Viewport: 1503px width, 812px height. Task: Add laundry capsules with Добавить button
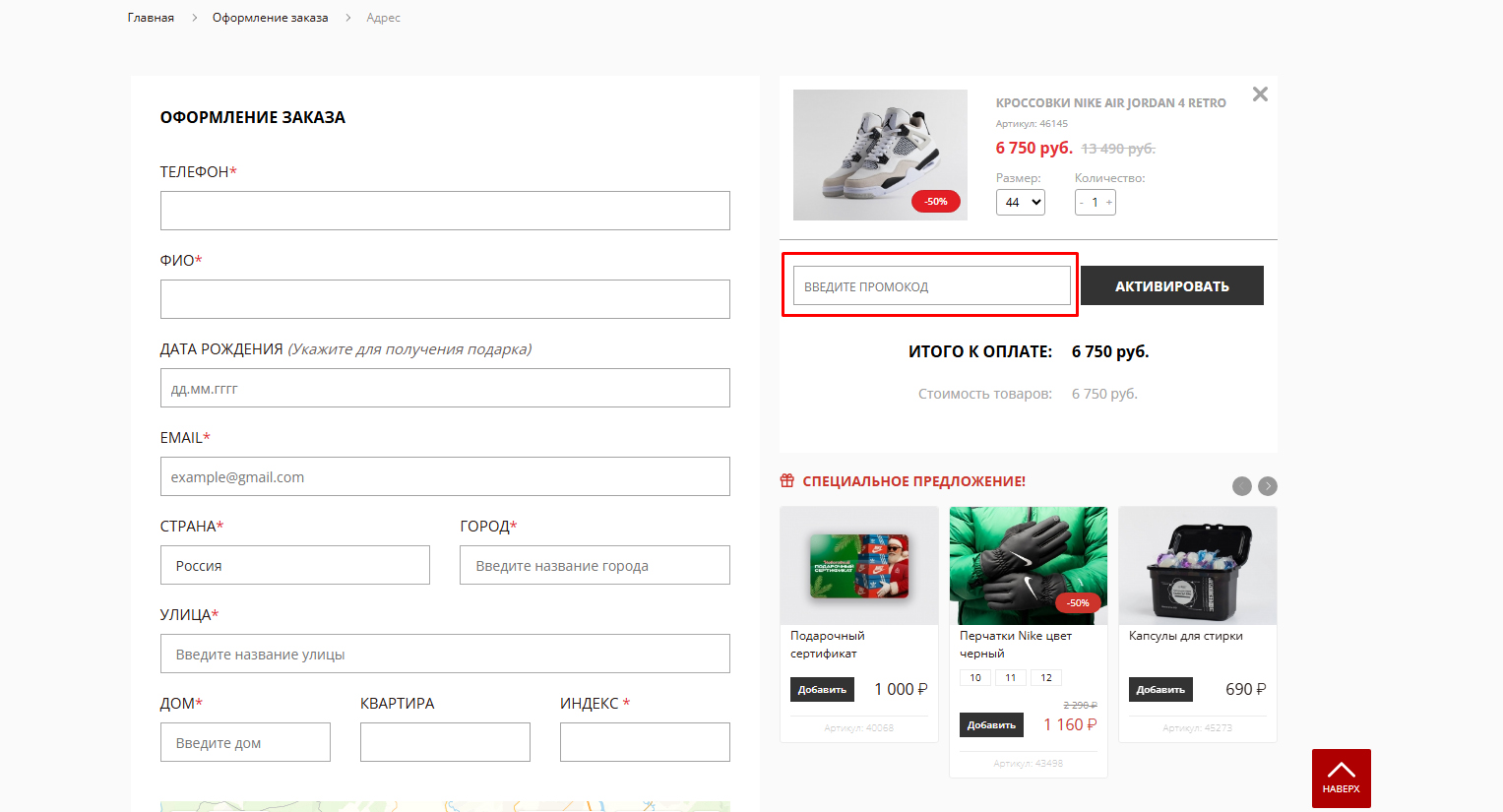click(1160, 690)
